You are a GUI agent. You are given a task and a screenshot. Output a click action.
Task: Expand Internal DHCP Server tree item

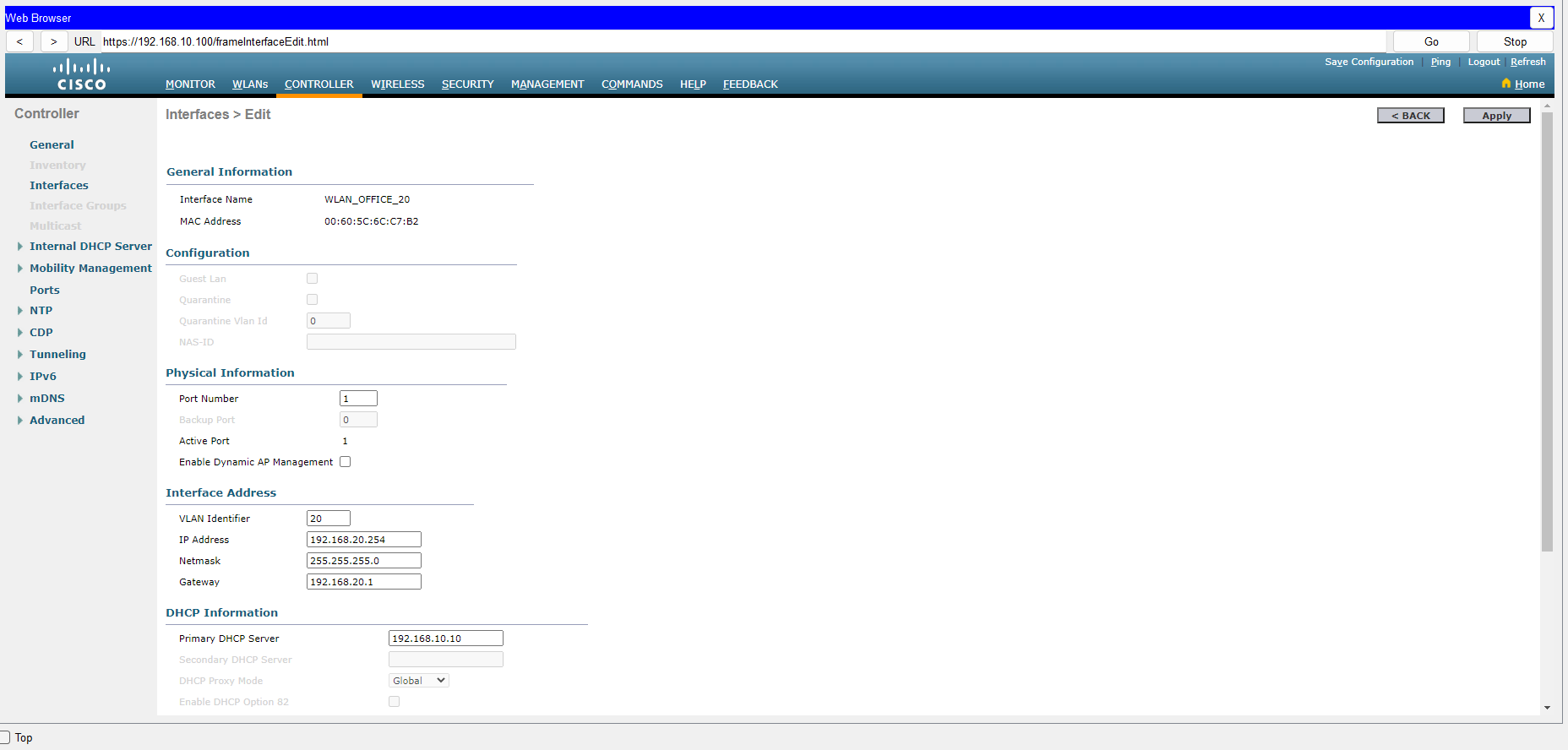20,247
